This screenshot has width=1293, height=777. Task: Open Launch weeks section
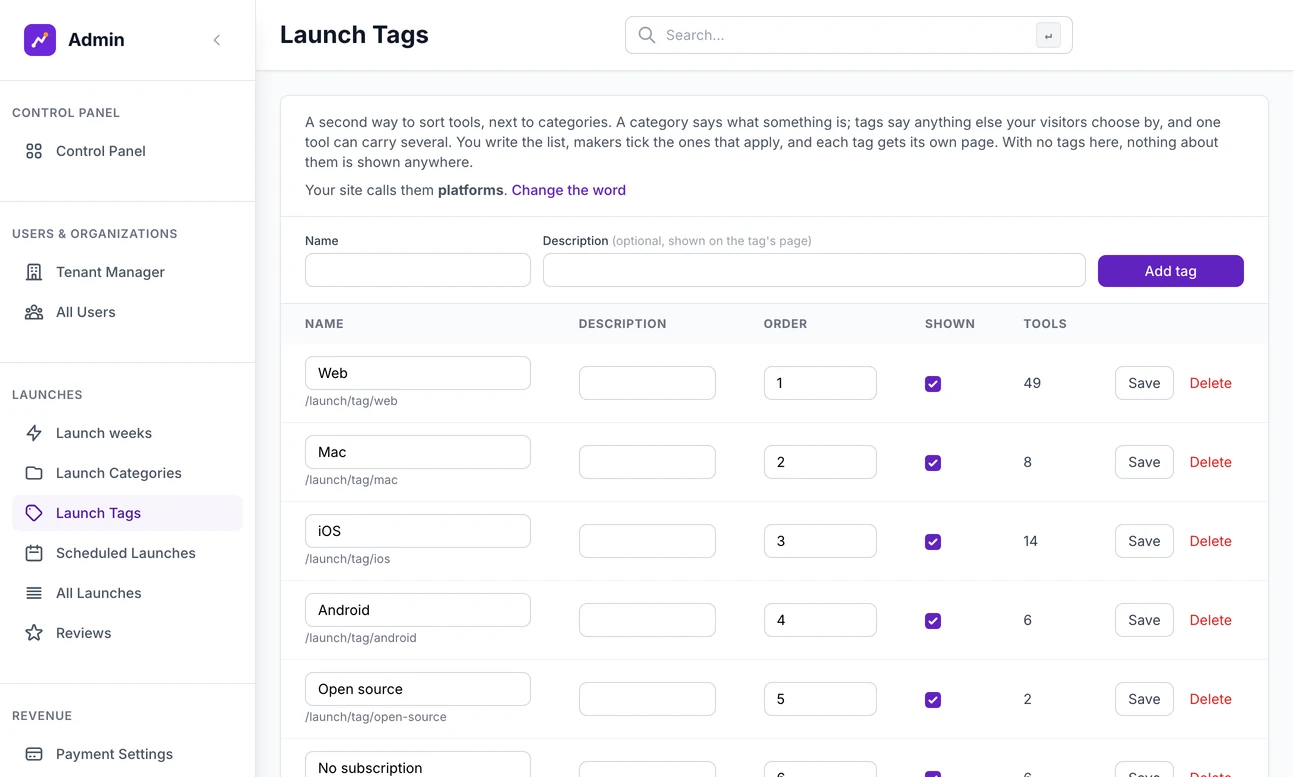[x=127, y=433]
